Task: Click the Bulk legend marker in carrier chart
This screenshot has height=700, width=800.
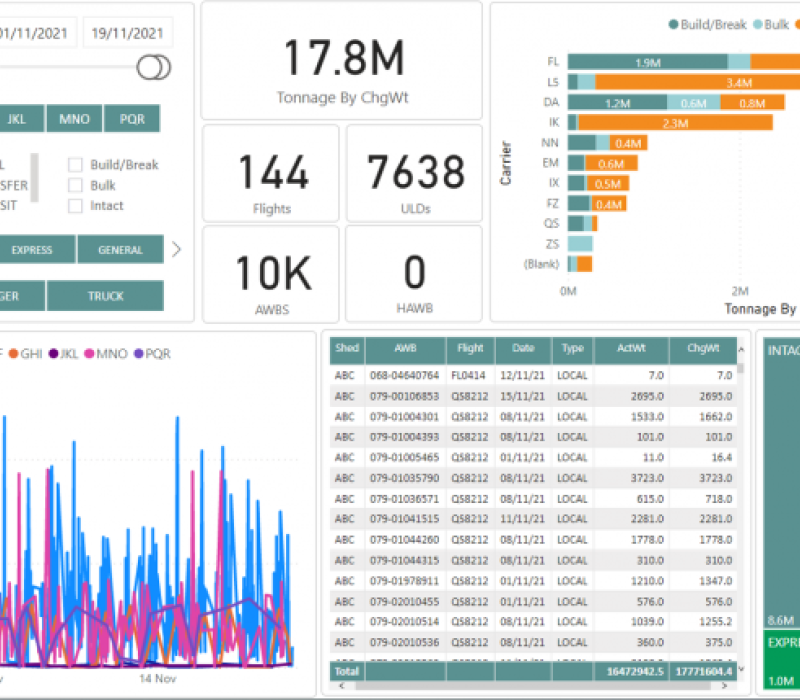Action: coord(757,24)
